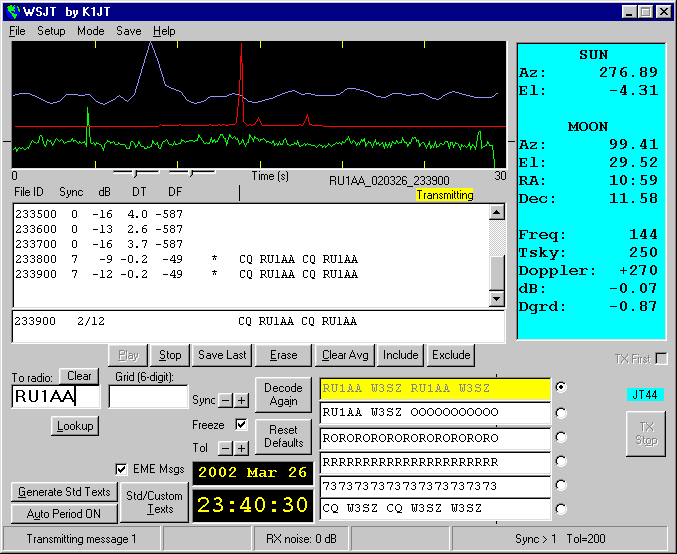Image resolution: width=677 pixels, height=554 pixels.
Task: Click the Stop button
Action: (170, 355)
